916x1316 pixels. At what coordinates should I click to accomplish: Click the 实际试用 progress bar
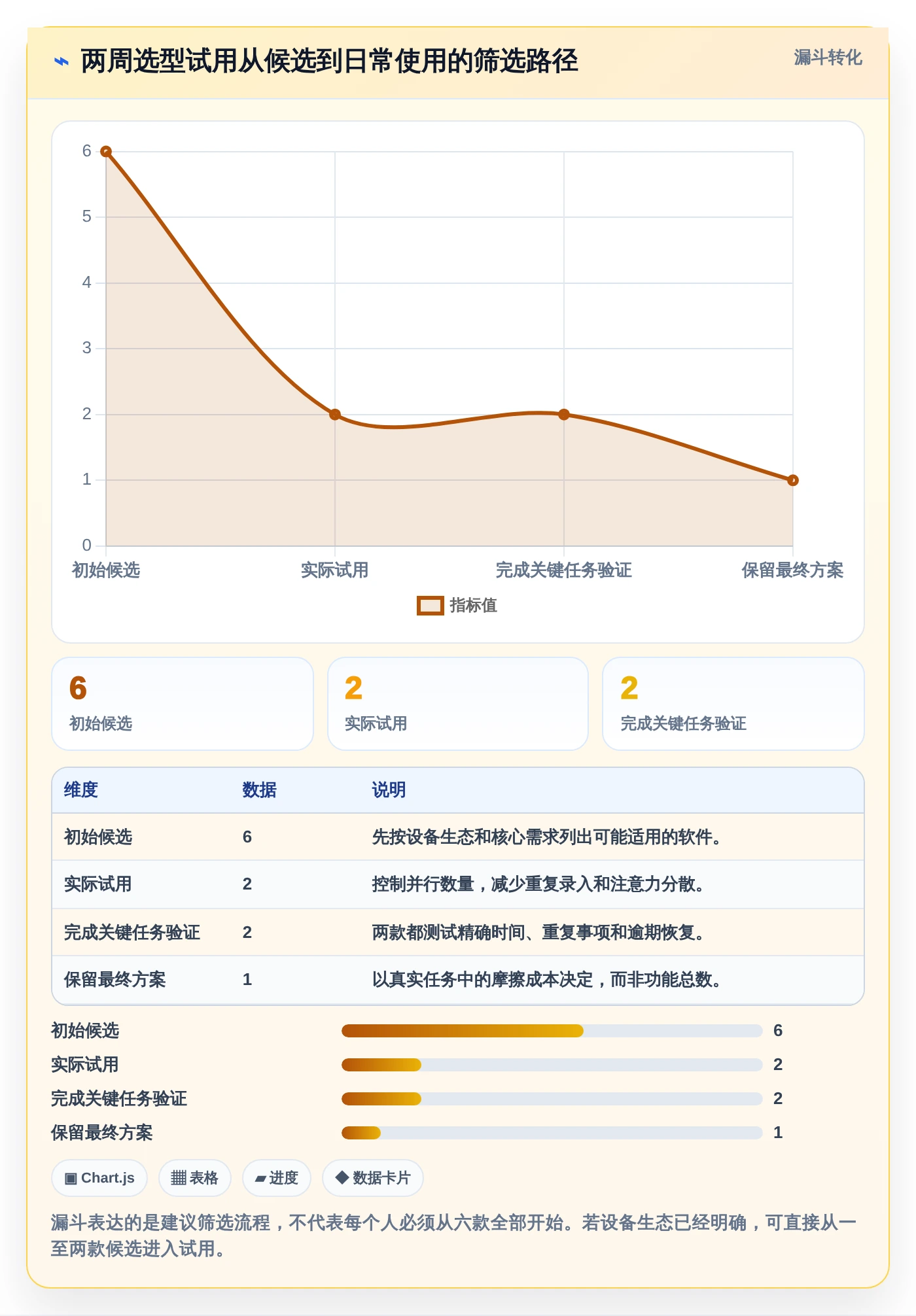click(552, 1065)
